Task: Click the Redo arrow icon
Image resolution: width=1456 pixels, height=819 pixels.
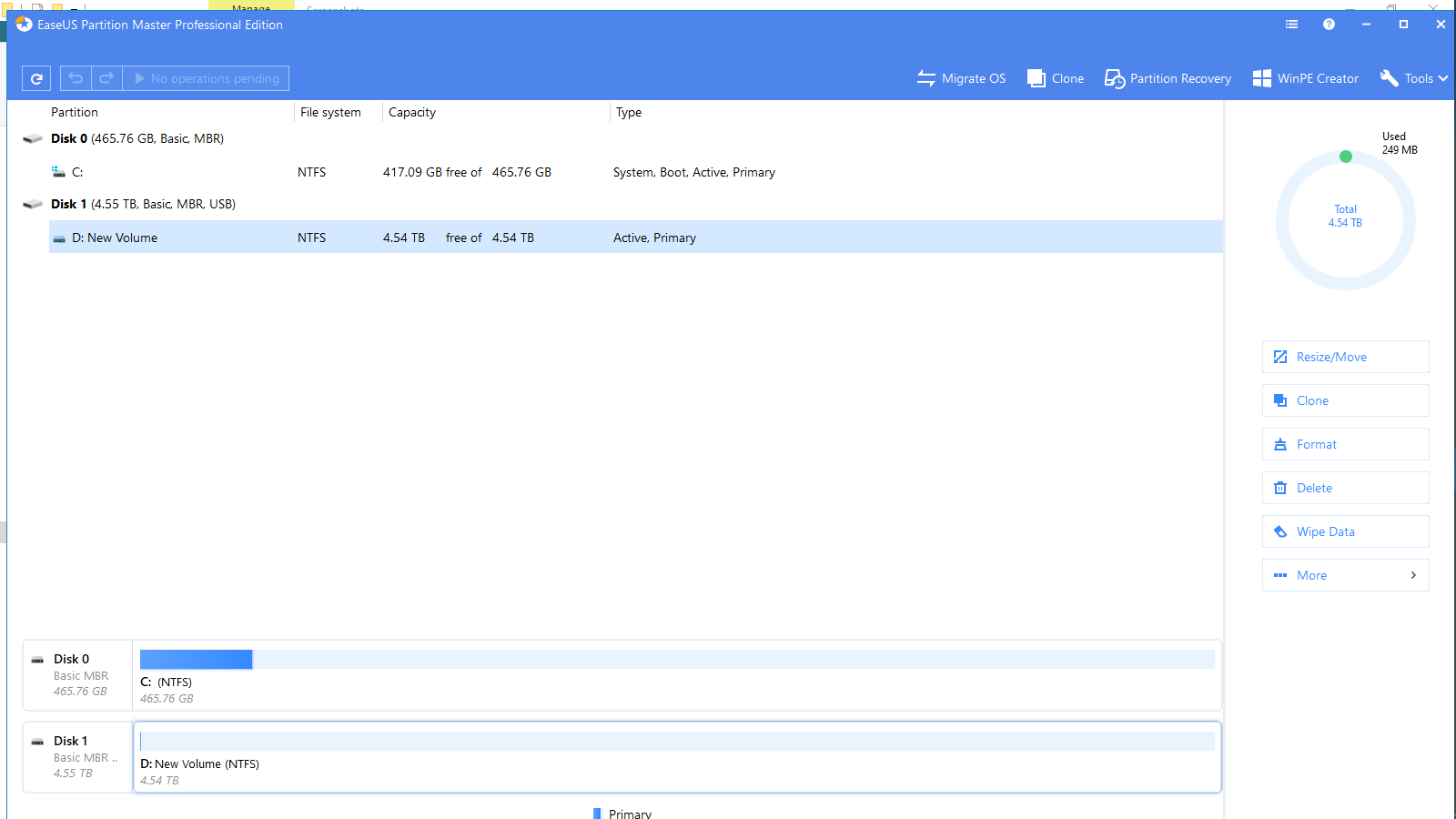Action: [106, 78]
